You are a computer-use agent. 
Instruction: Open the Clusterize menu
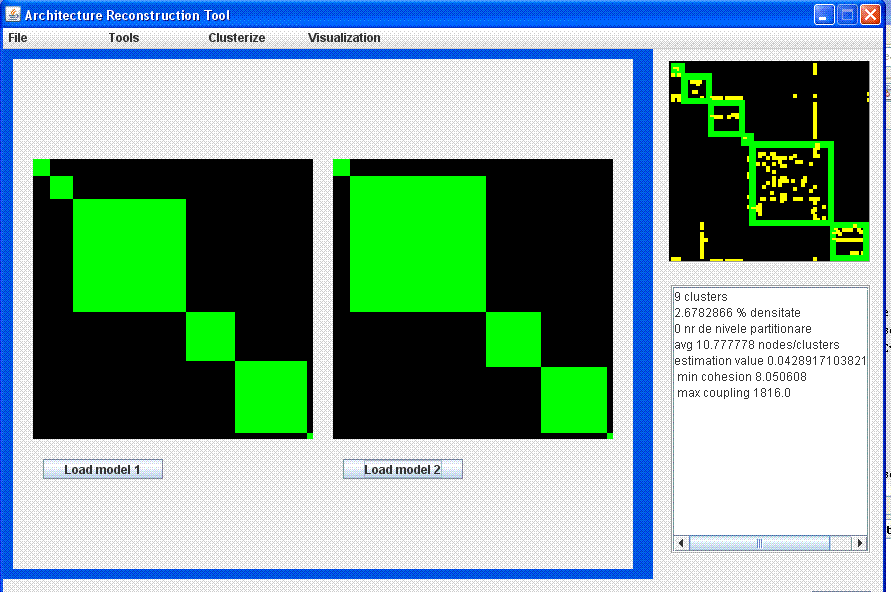[x=237, y=38]
